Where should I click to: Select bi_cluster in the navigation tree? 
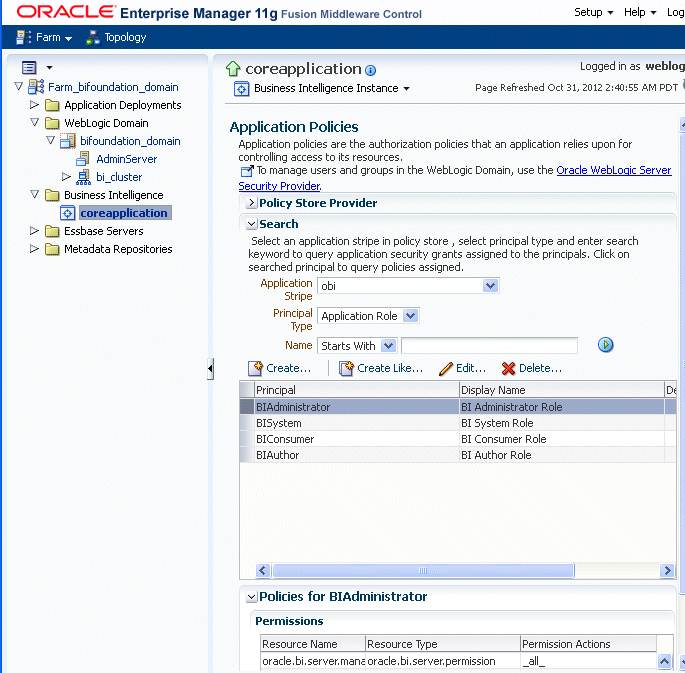point(119,177)
